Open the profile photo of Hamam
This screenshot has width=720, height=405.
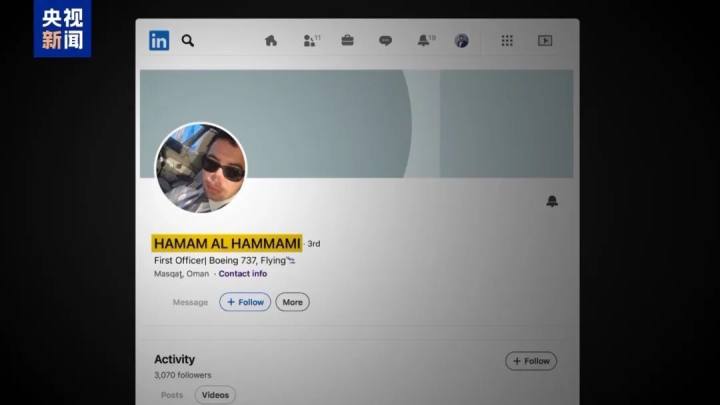click(201, 168)
